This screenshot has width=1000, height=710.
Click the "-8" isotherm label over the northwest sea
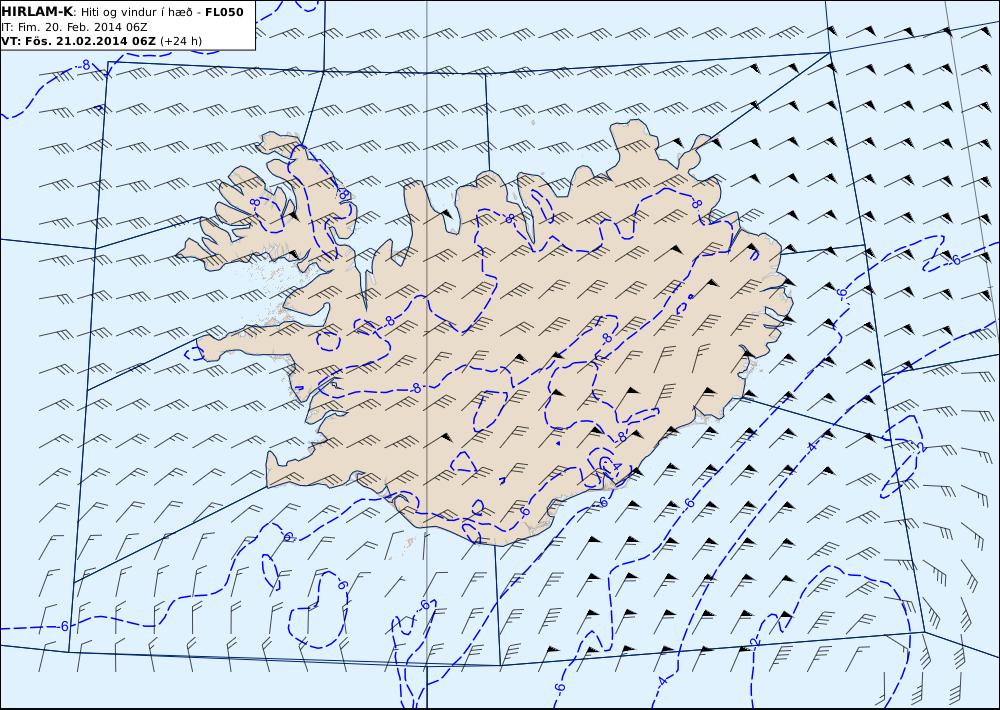(x=85, y=65)
